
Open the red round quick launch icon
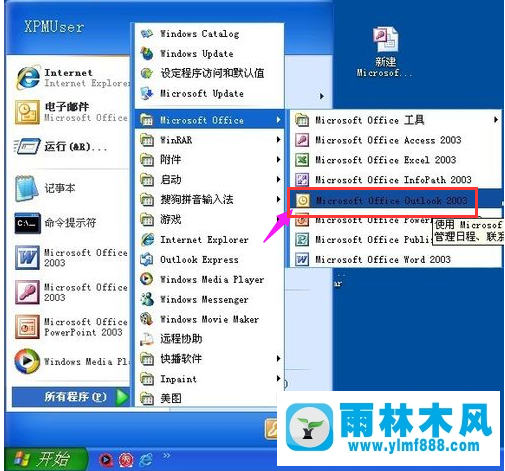[x=126, y=460]
